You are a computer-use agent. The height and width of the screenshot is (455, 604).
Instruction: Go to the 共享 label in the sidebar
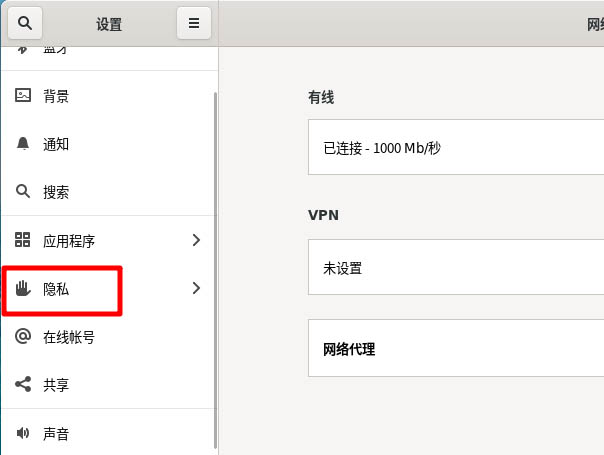tap(56, 385)
